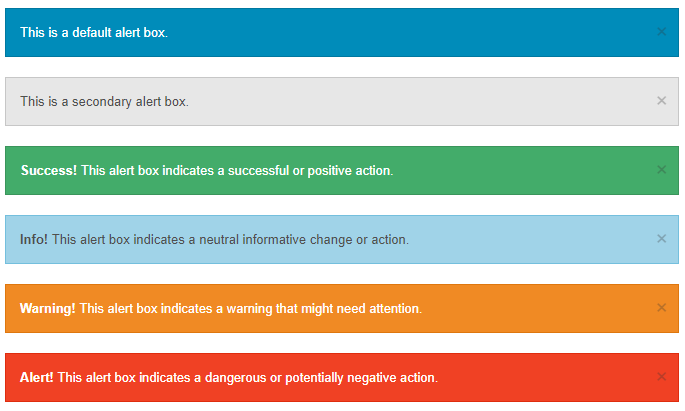Click the "neutral informative change" phrase
Viewport: 685px width, 411px height.
(262, 240)
